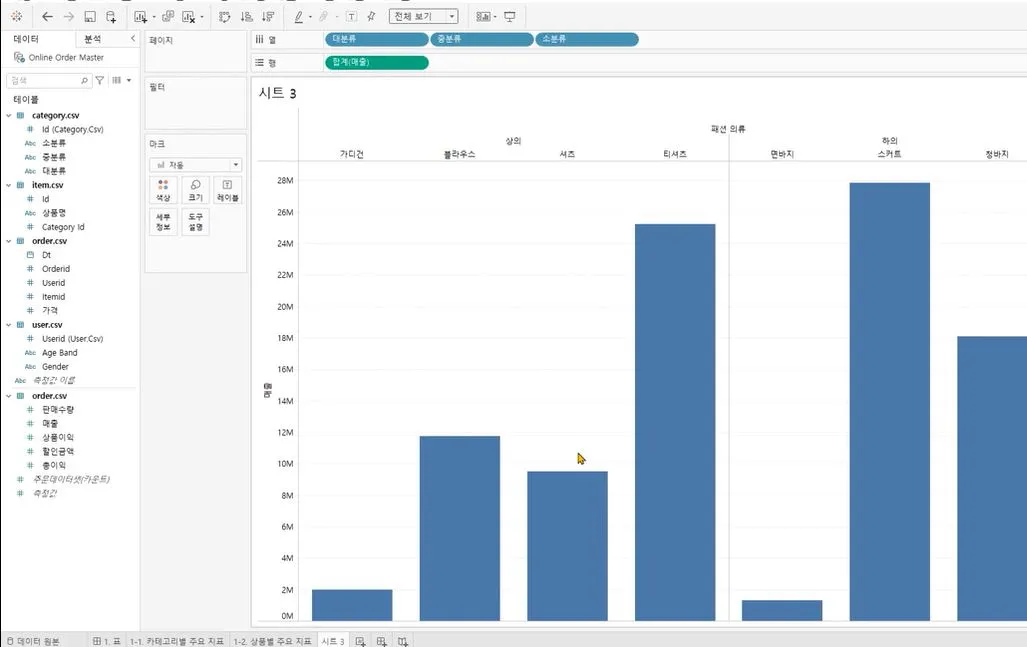Click the 블라우스 bar in chart
The height and width of the screenshot is (647, 1027).
(x=460, y=528)
